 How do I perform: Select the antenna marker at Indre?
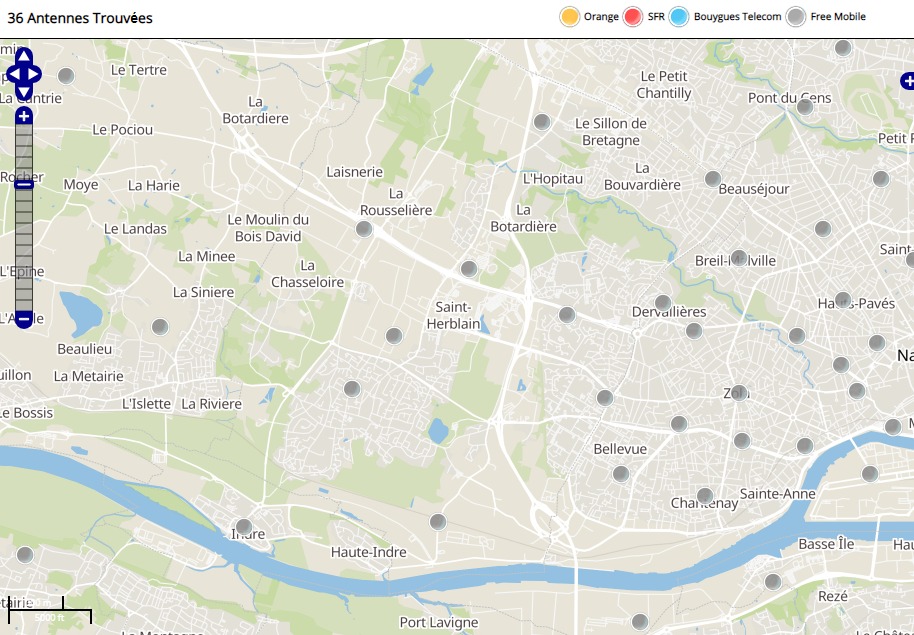tap(243, 526)
